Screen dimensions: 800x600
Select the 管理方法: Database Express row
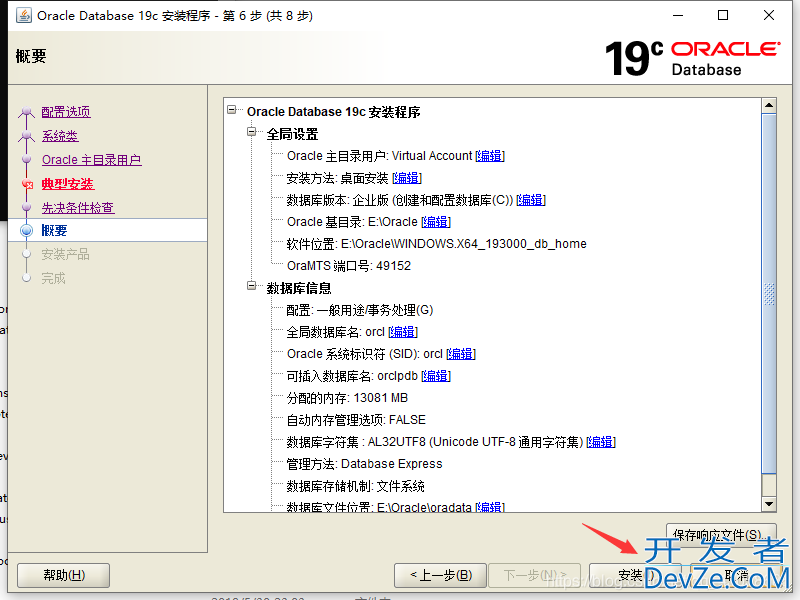[364, 464]
